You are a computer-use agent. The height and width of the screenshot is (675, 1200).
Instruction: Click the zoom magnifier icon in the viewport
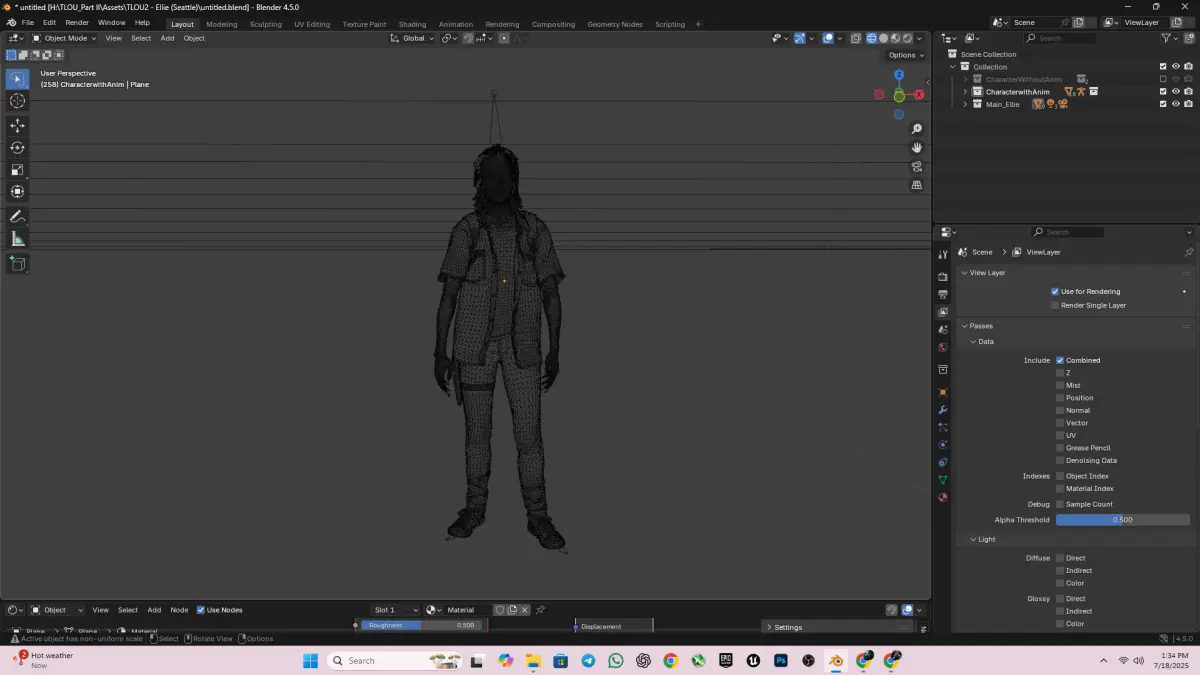[916, 129]
